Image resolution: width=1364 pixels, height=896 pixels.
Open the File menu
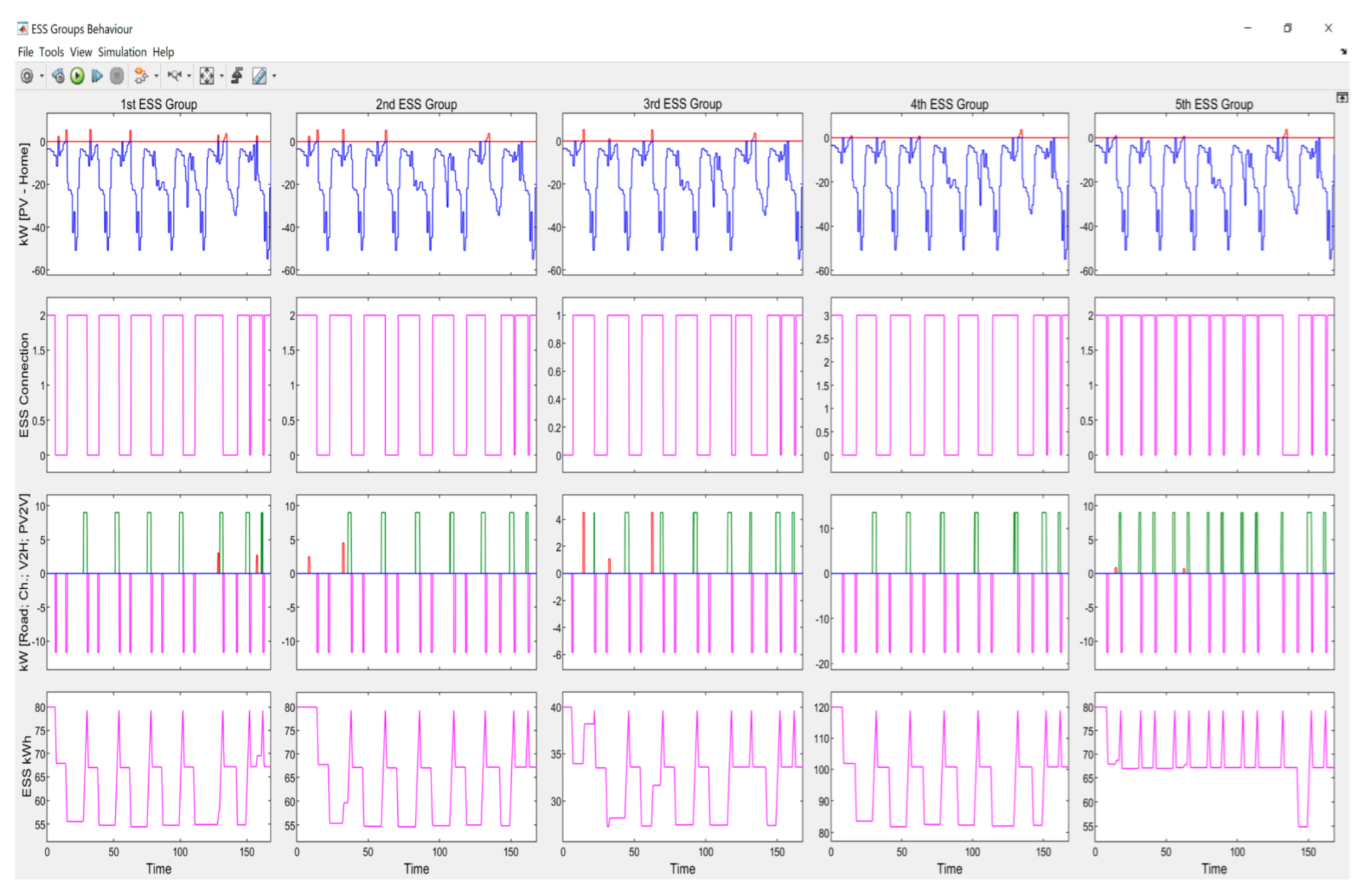point(25,52)
